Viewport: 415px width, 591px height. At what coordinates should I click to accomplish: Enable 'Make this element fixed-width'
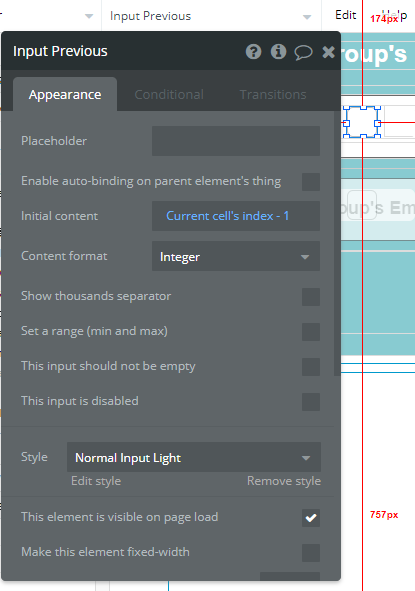[x=311, y=553]
